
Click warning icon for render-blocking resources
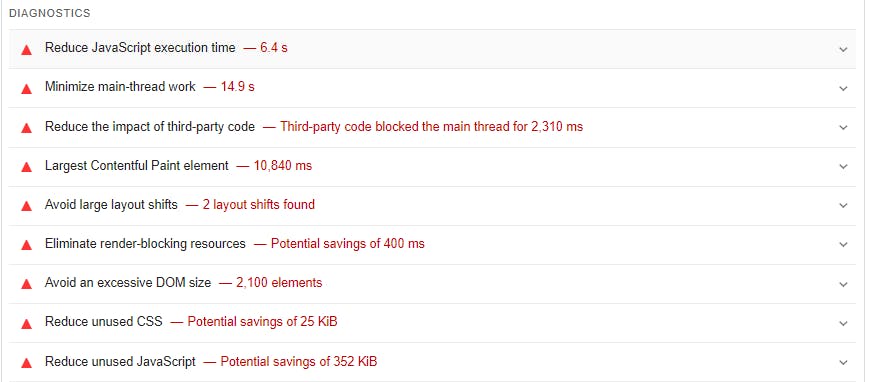pyautogui.click(x=26, y=245)
